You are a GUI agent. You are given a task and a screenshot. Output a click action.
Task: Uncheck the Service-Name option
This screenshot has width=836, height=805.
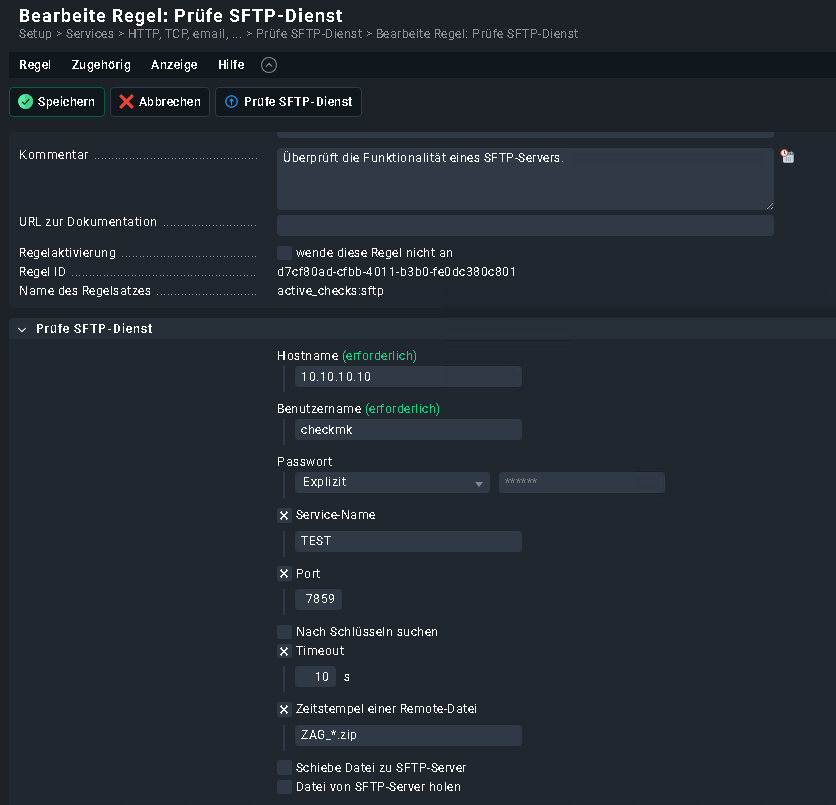284,515
